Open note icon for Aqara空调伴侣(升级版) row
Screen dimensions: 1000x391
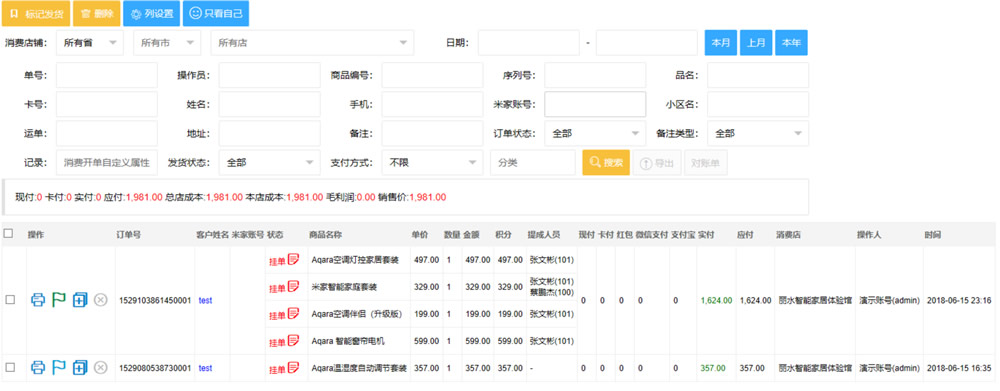293,314
